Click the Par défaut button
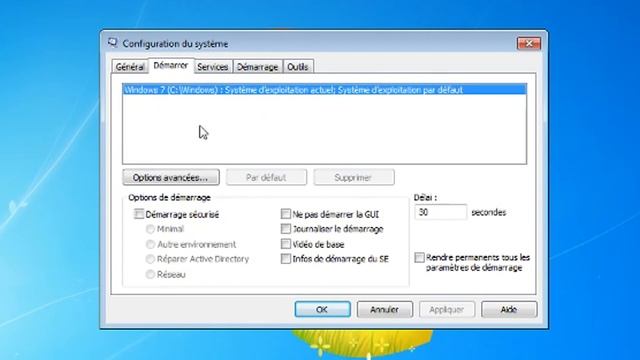The height and width of the screenshot is (360, 640). (266, 178)
